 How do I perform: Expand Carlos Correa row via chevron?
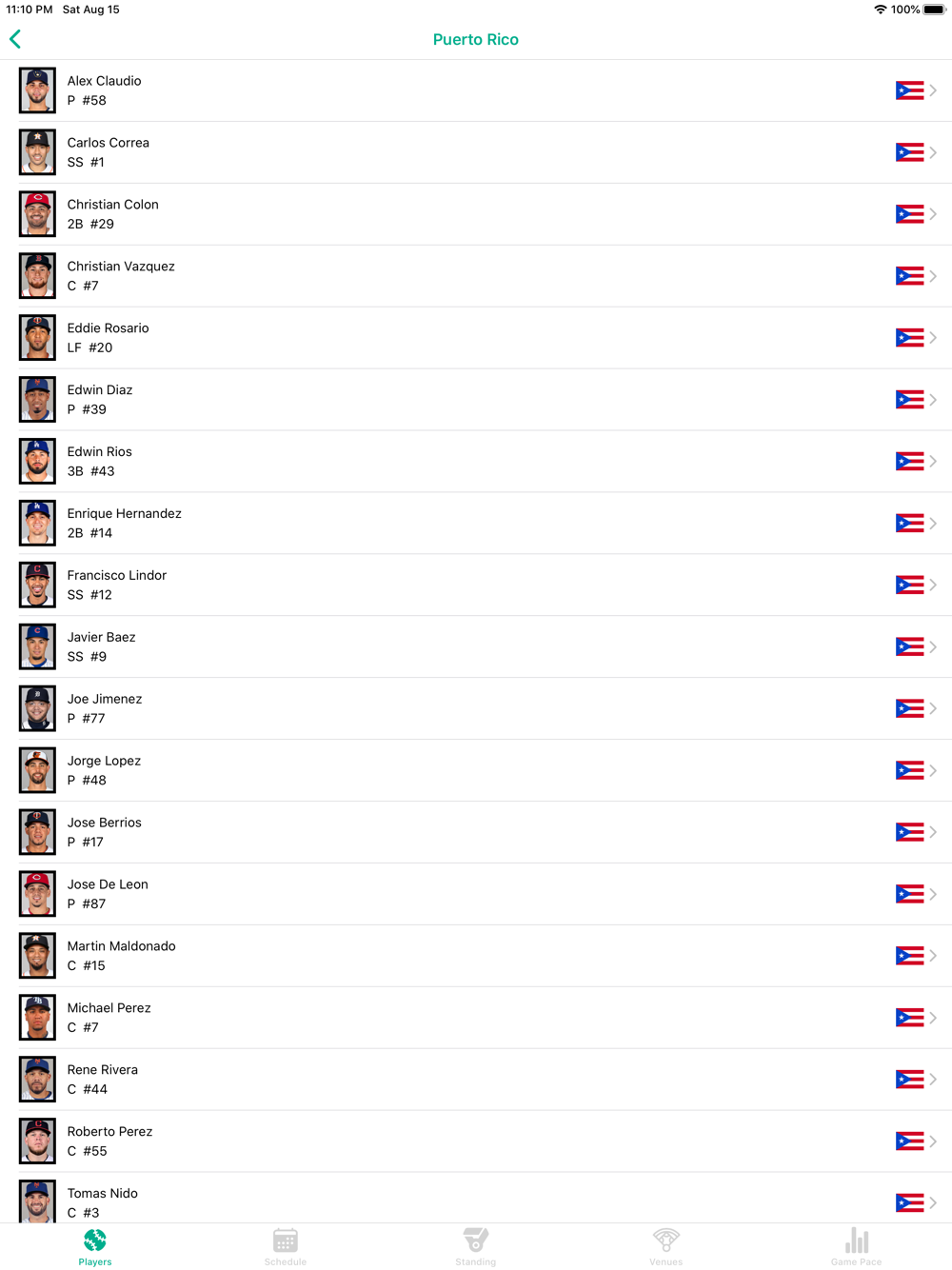coord(934,152)
